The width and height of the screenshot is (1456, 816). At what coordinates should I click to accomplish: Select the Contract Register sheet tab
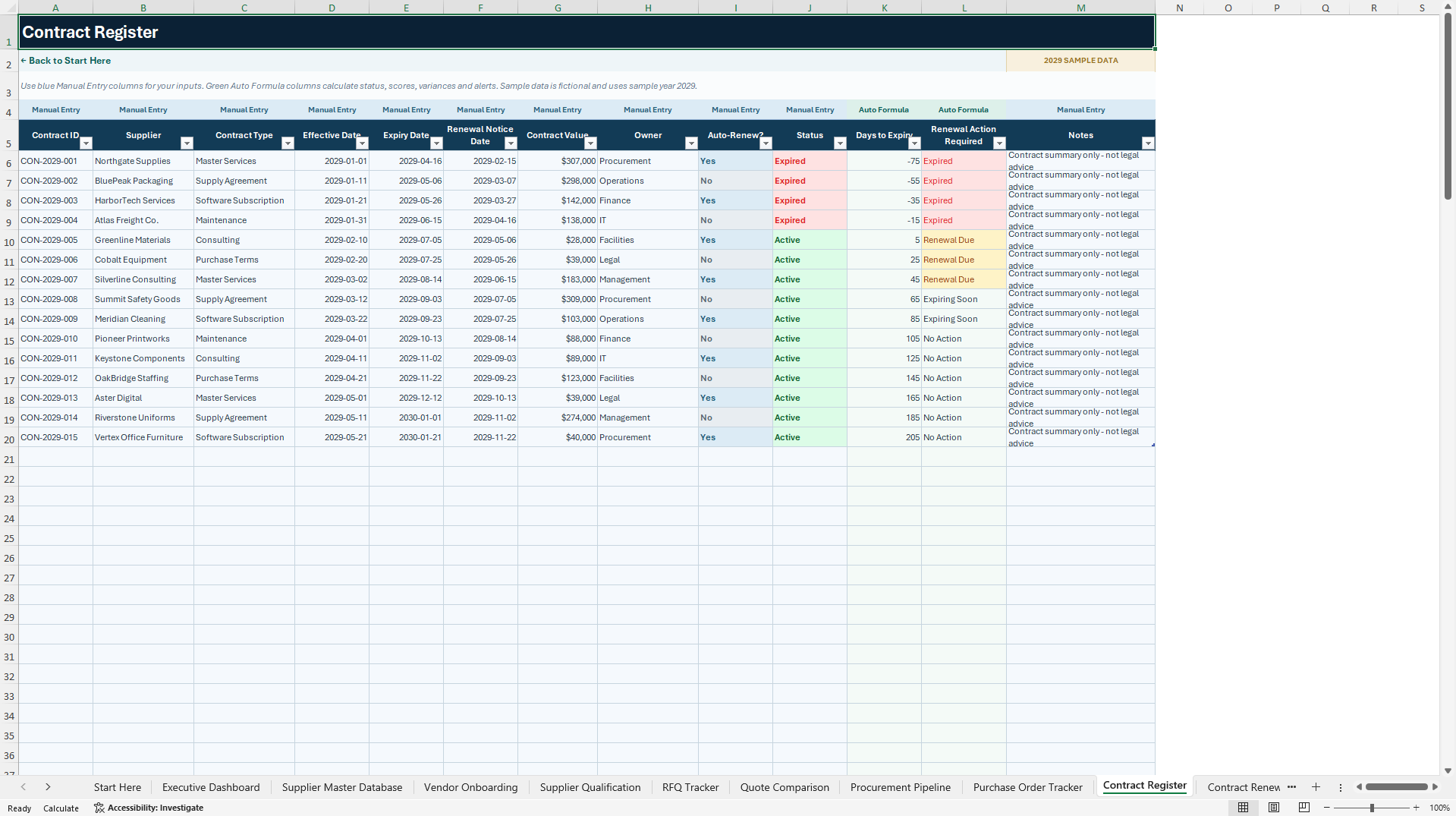[1145, 786]
